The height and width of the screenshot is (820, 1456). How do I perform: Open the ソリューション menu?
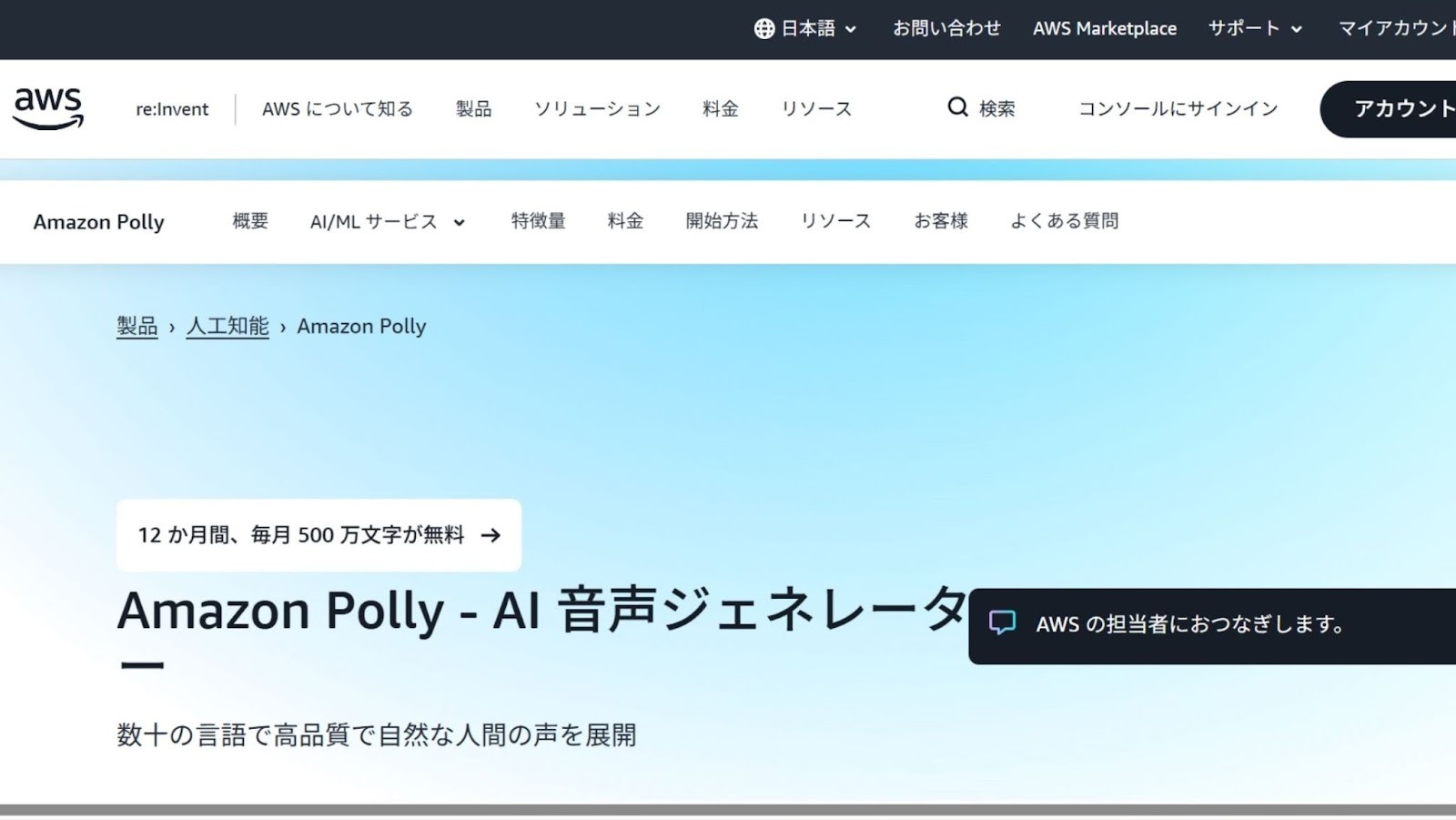coord(597,109)
